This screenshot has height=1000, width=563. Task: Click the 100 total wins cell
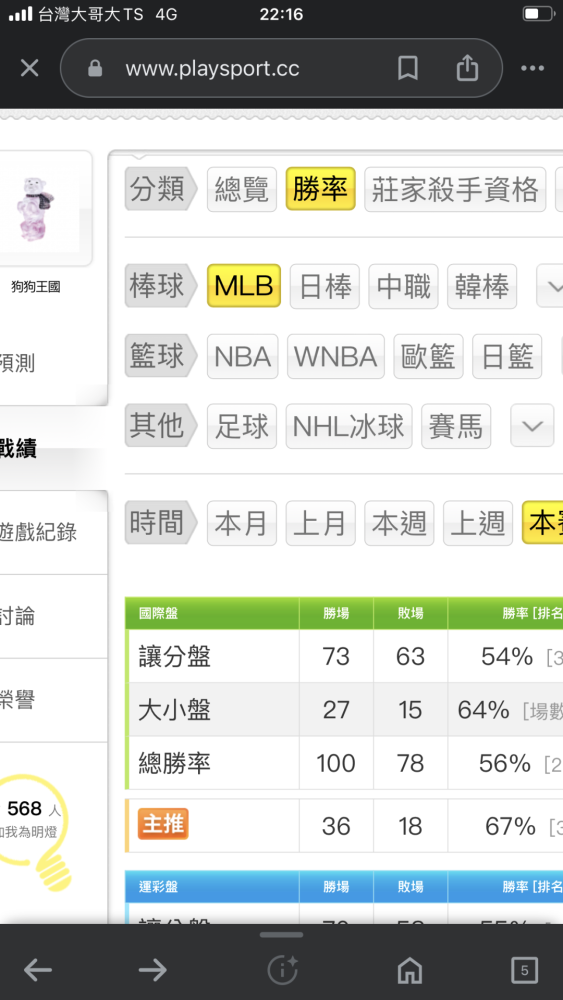[336, 763]
